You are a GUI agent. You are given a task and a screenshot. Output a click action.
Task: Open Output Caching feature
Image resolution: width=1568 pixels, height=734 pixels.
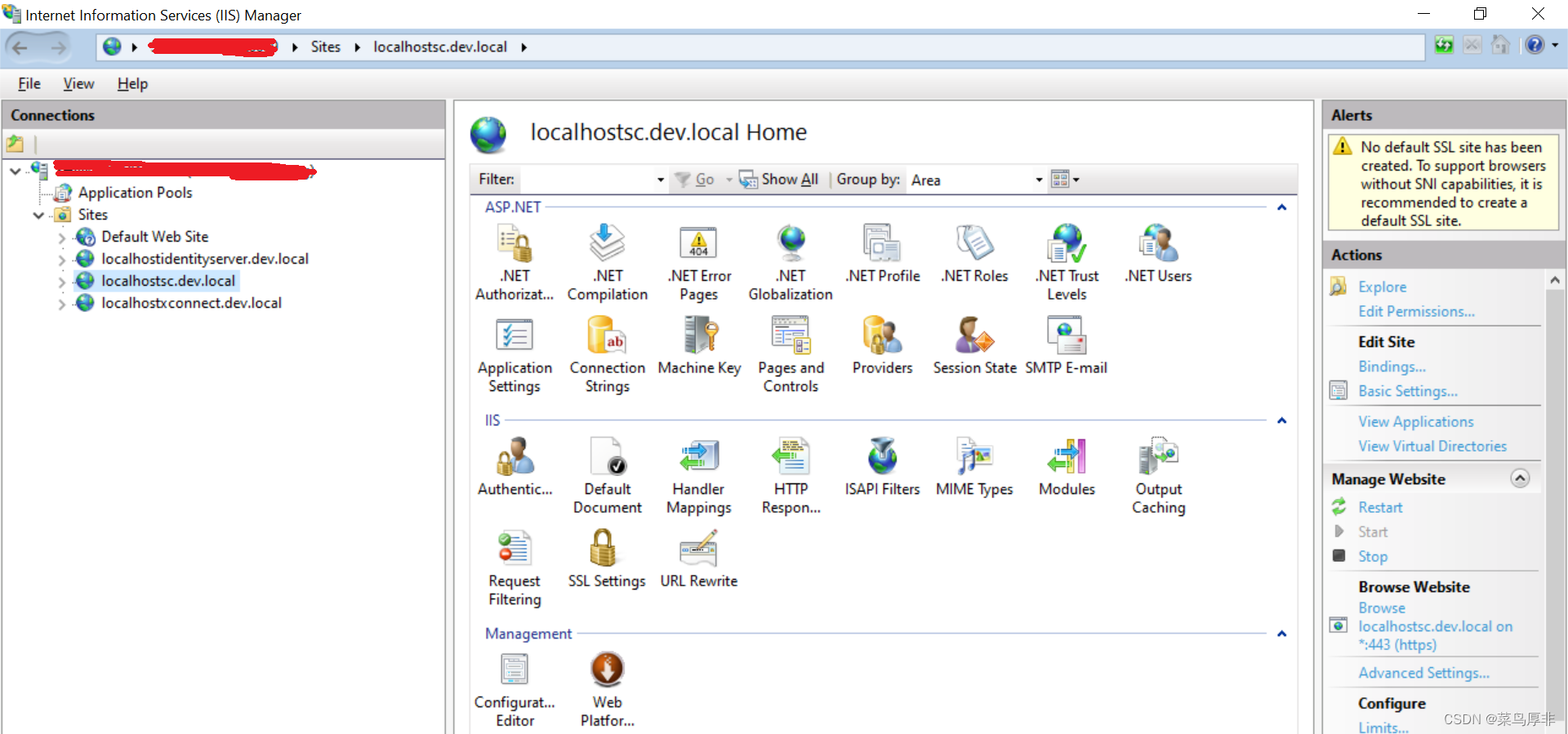click(1158, 476)
